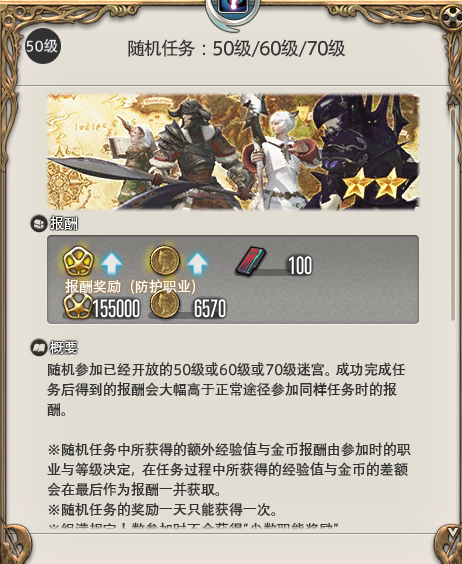Click the gil coin bonus icon
This screenshot has height=564, width=462.
click(165, 261)
